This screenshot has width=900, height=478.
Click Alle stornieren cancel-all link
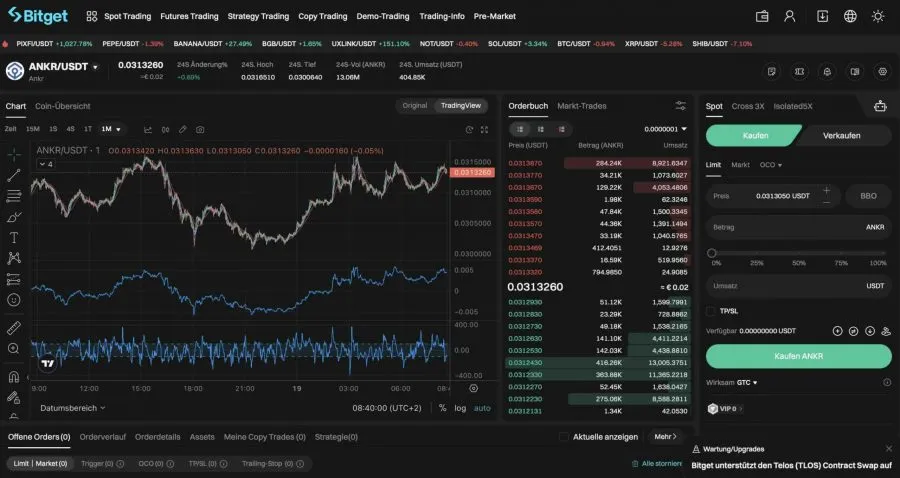pyautogui.click(x=657, y=464)
